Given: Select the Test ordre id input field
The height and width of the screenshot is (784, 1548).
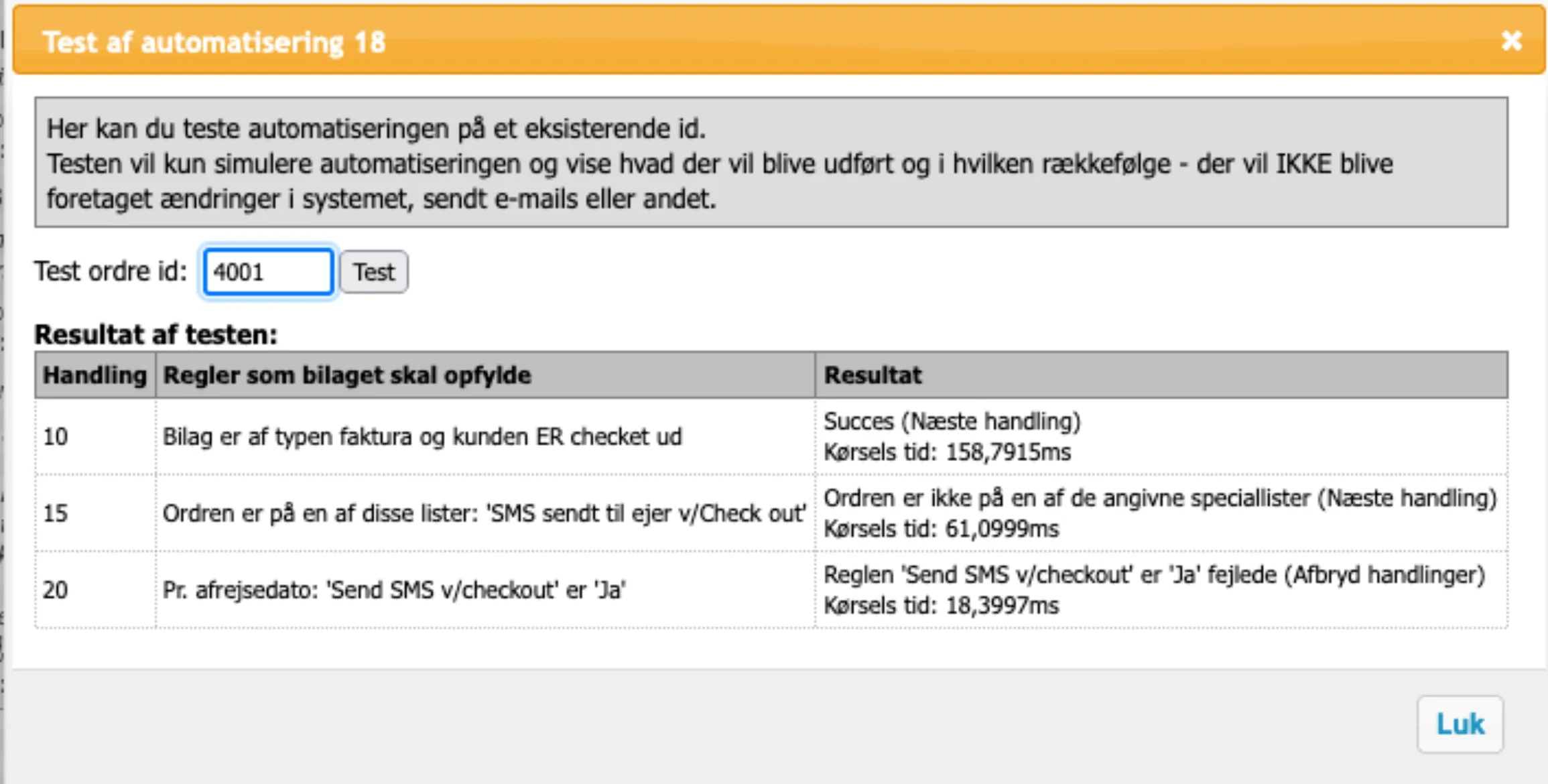Looking at the screenshot, I should (x=266, y=271).
